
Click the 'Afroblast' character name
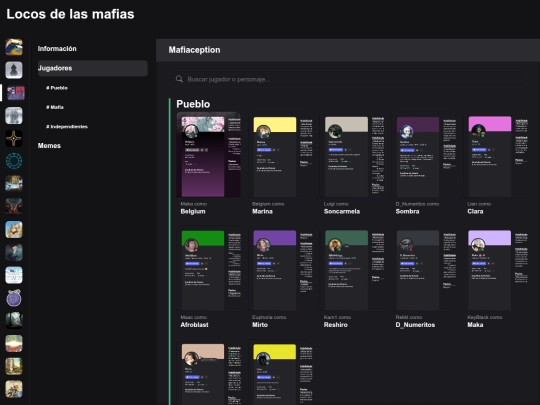194,325
